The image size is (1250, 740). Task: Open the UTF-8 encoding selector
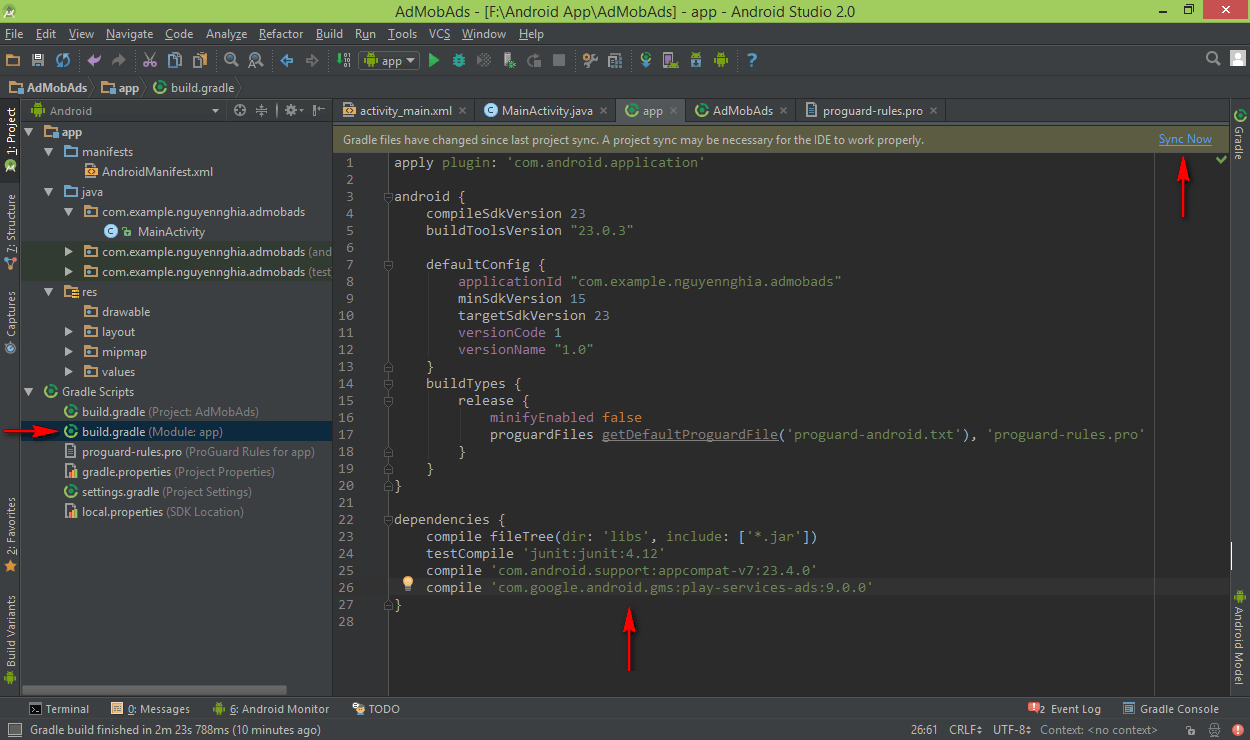[1014, 730]
